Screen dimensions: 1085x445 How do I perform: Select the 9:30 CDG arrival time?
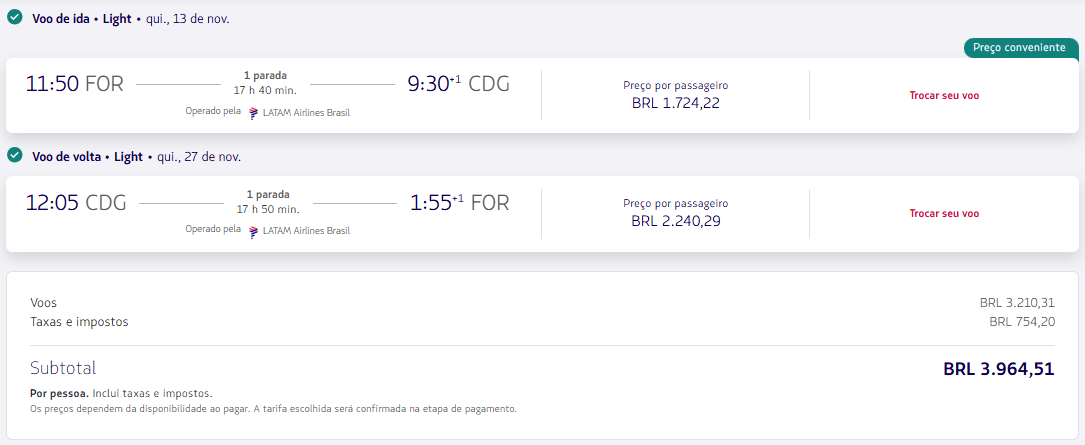[x=458, y=84]
